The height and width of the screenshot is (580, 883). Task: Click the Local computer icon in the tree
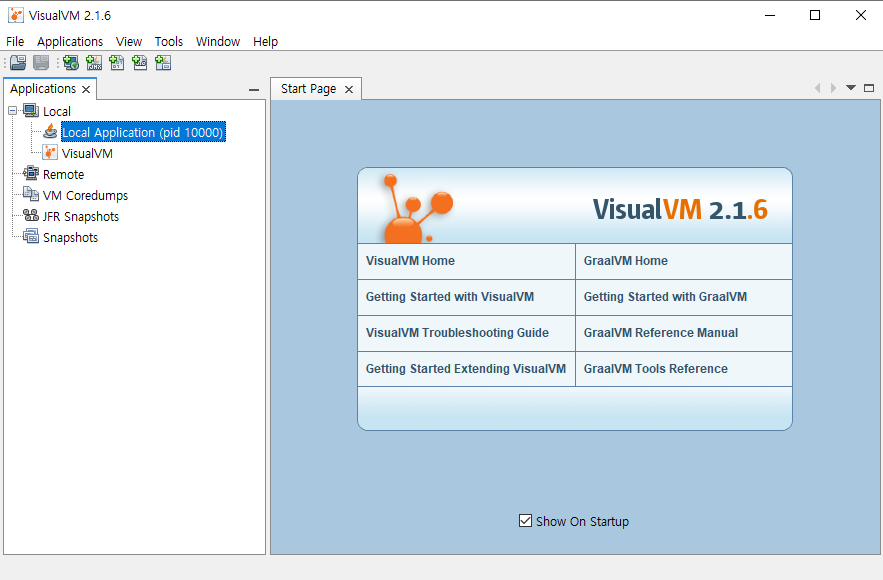coord(31,111)
